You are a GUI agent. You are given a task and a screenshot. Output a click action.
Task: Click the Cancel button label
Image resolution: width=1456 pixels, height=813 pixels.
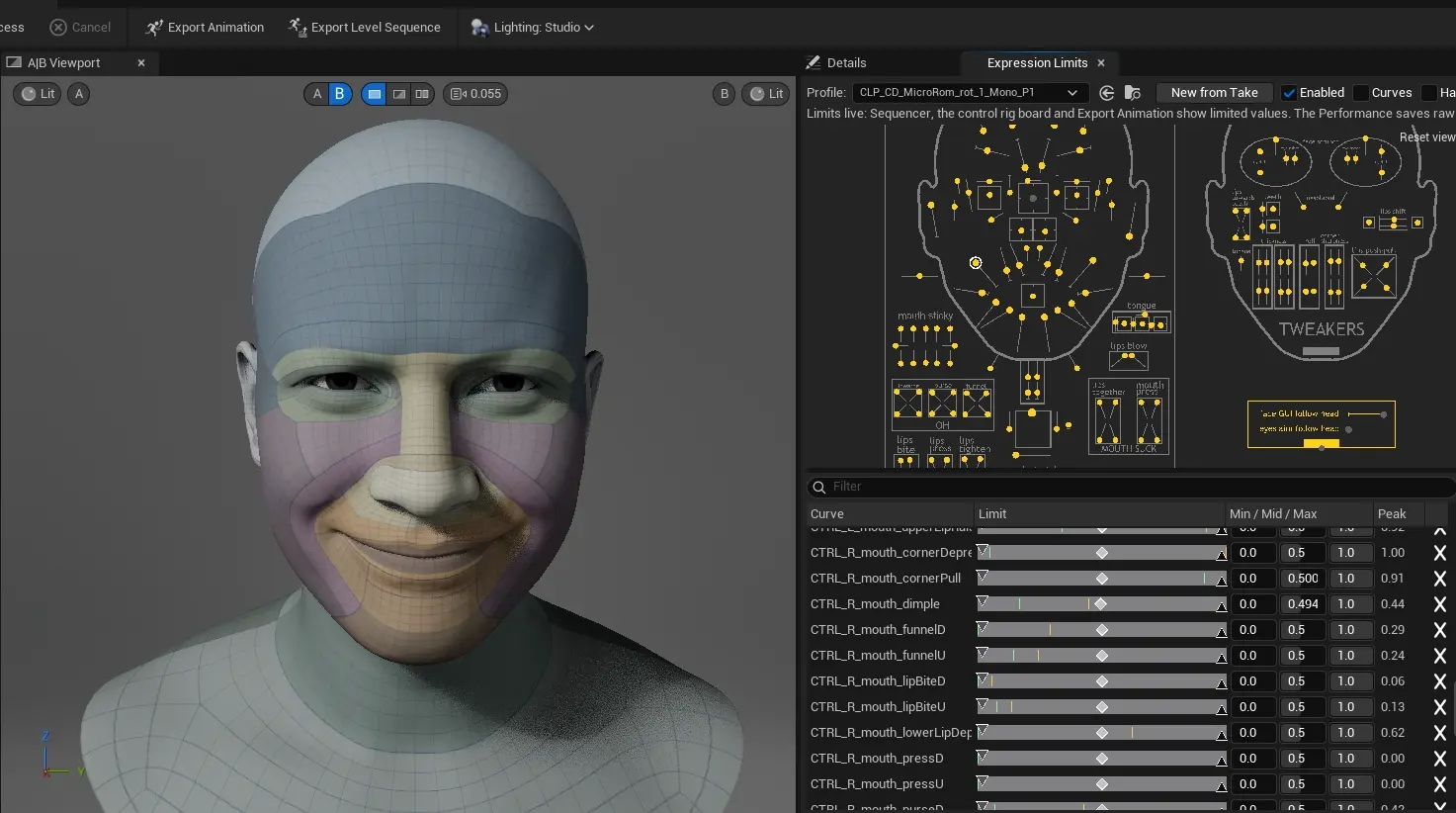91,28
